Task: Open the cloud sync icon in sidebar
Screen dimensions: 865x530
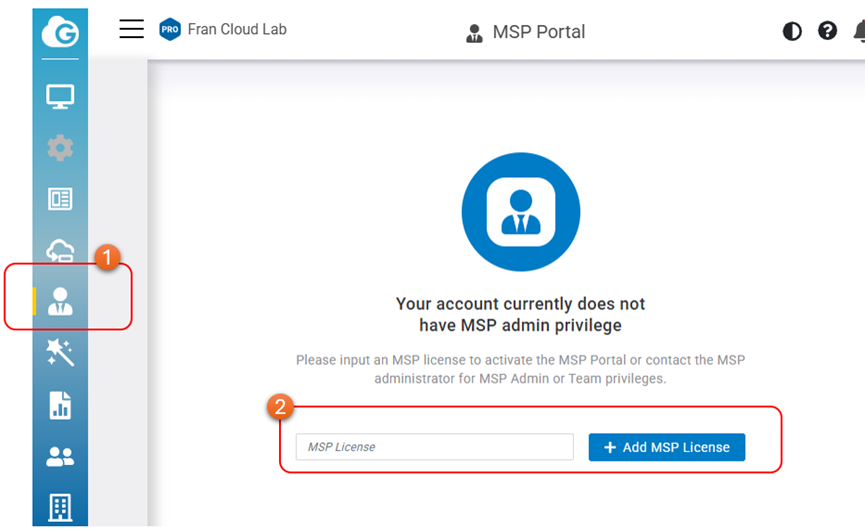Action: [60, 251]
